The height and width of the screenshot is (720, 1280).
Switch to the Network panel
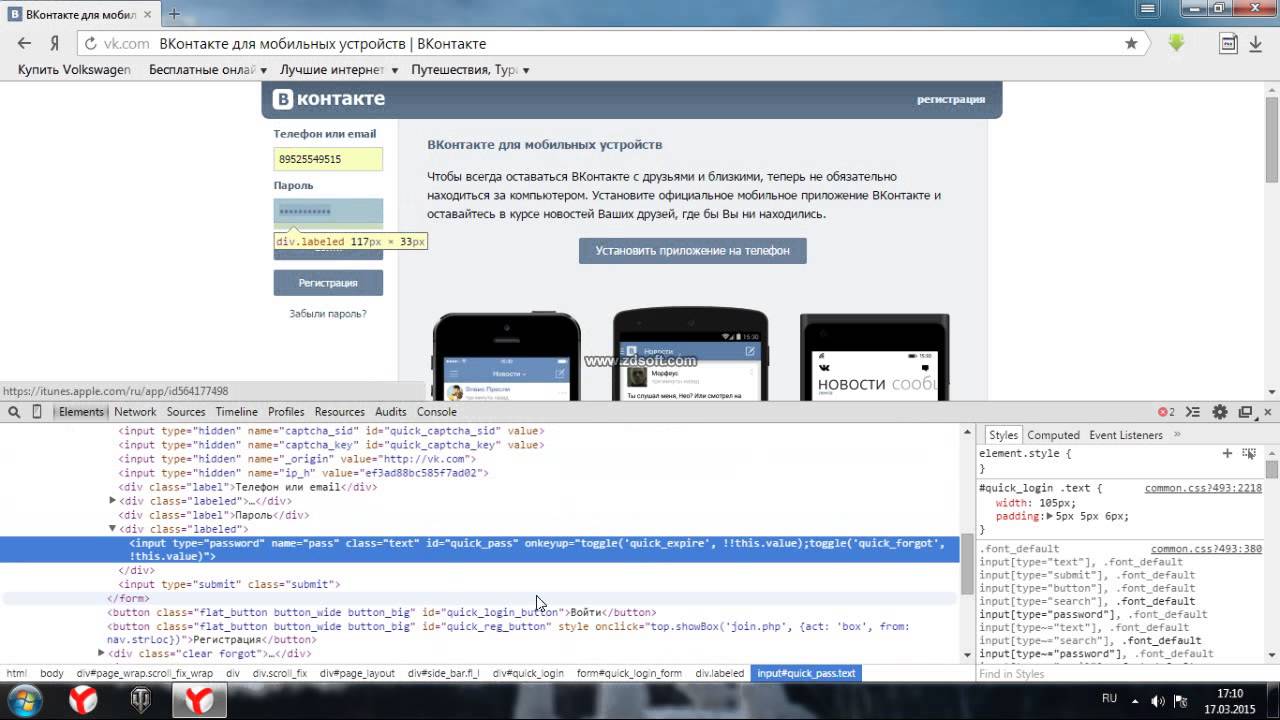135,412
